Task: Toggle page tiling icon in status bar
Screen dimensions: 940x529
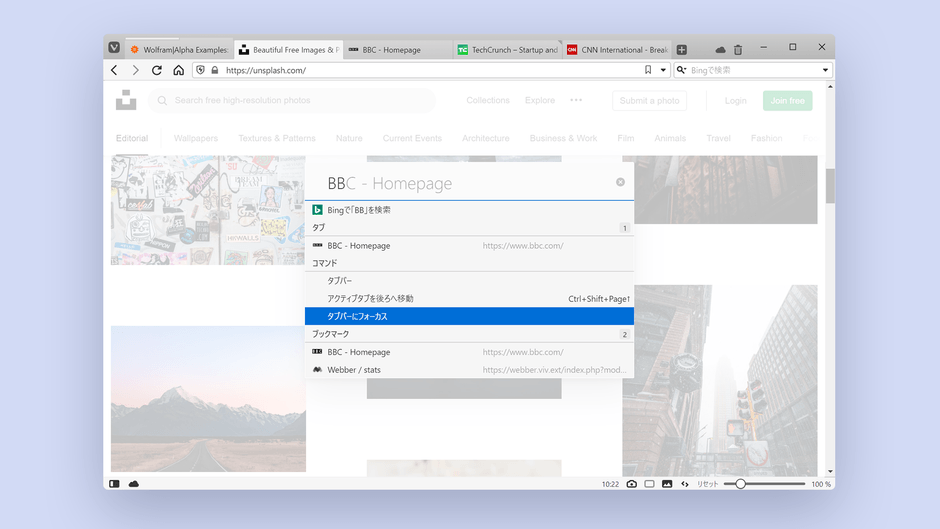Action: click(x=649, y=484)
